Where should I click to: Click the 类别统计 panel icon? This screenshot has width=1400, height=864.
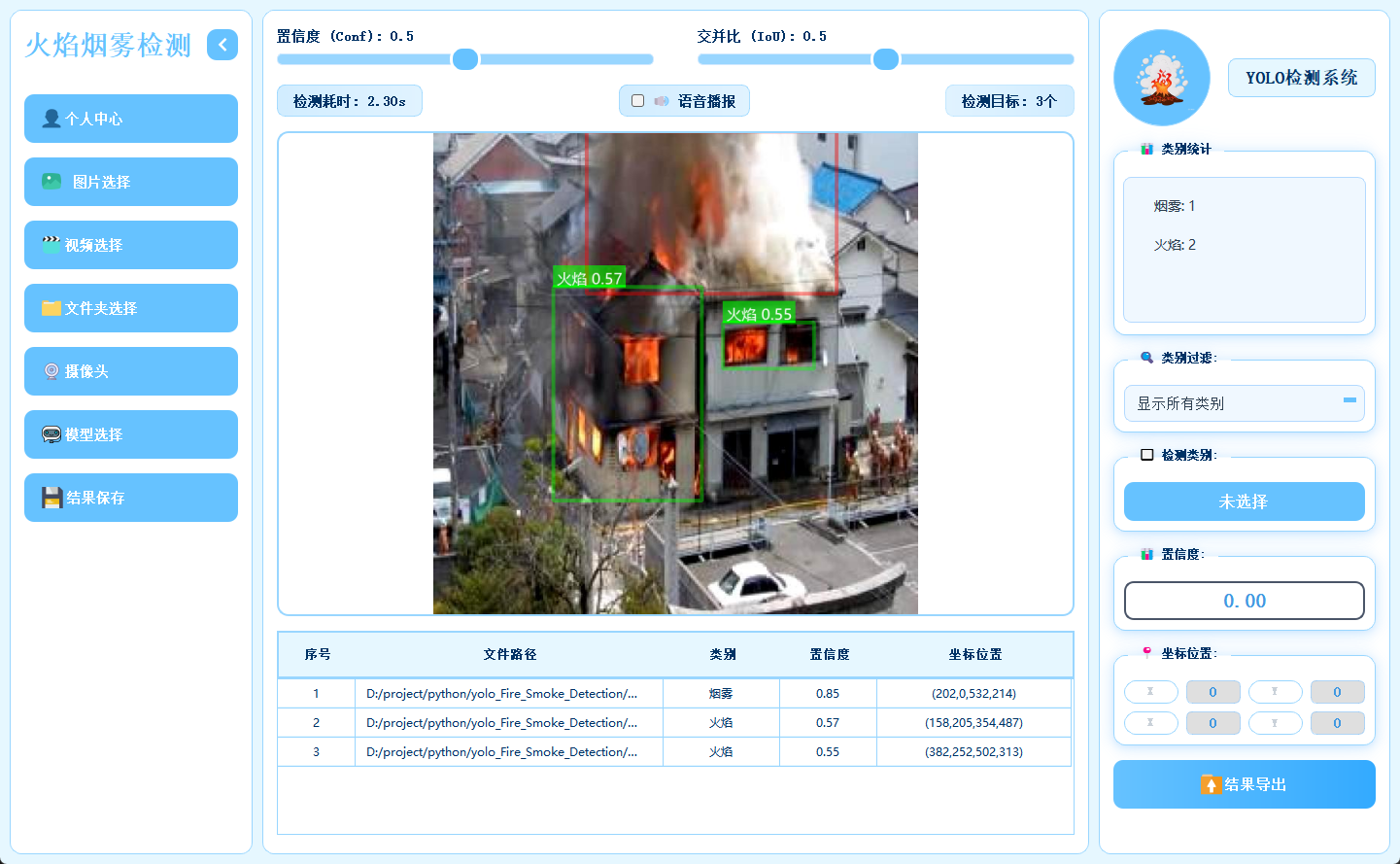pos(1147,149)
